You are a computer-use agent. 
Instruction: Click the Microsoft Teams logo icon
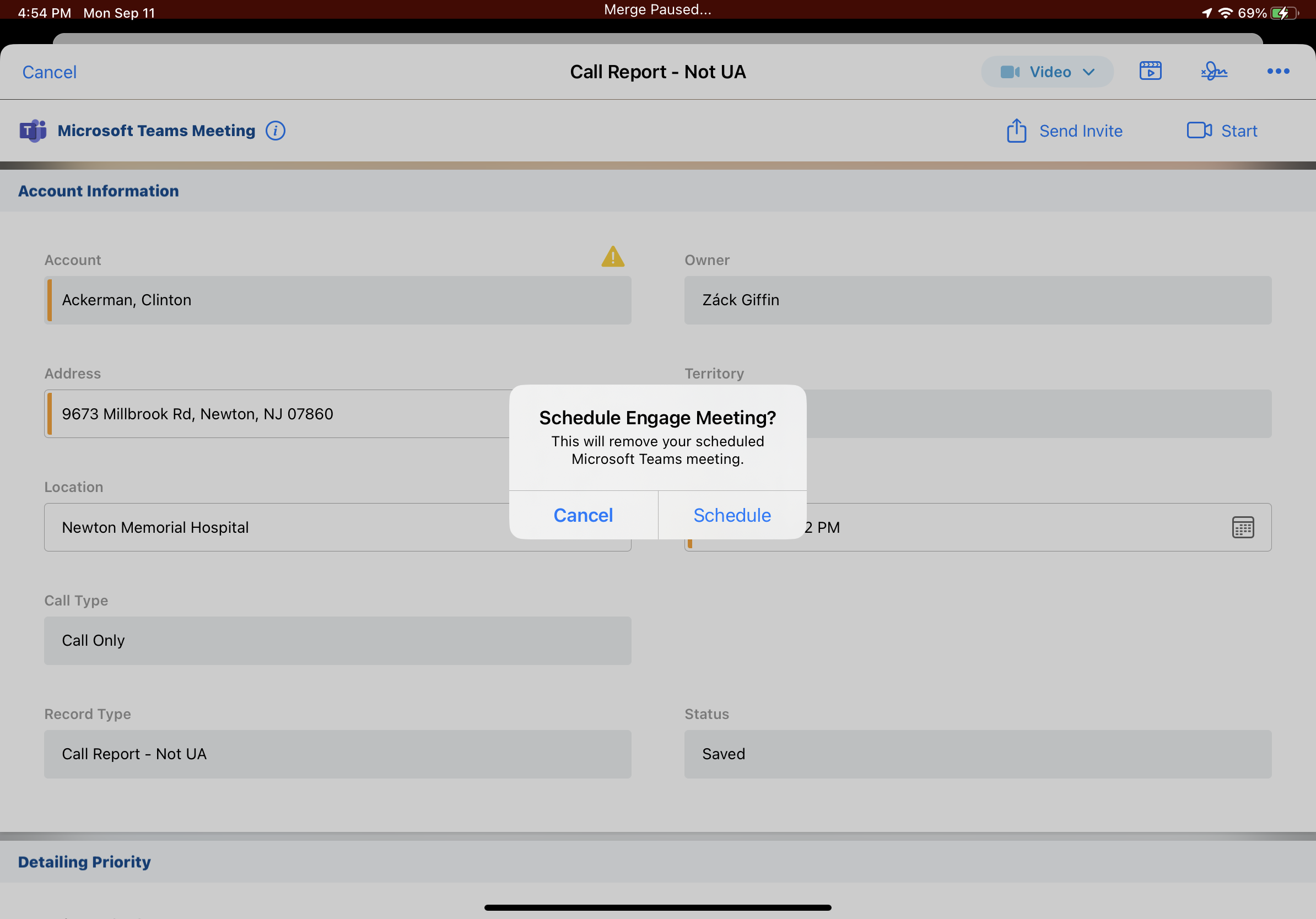pos(33,131)
